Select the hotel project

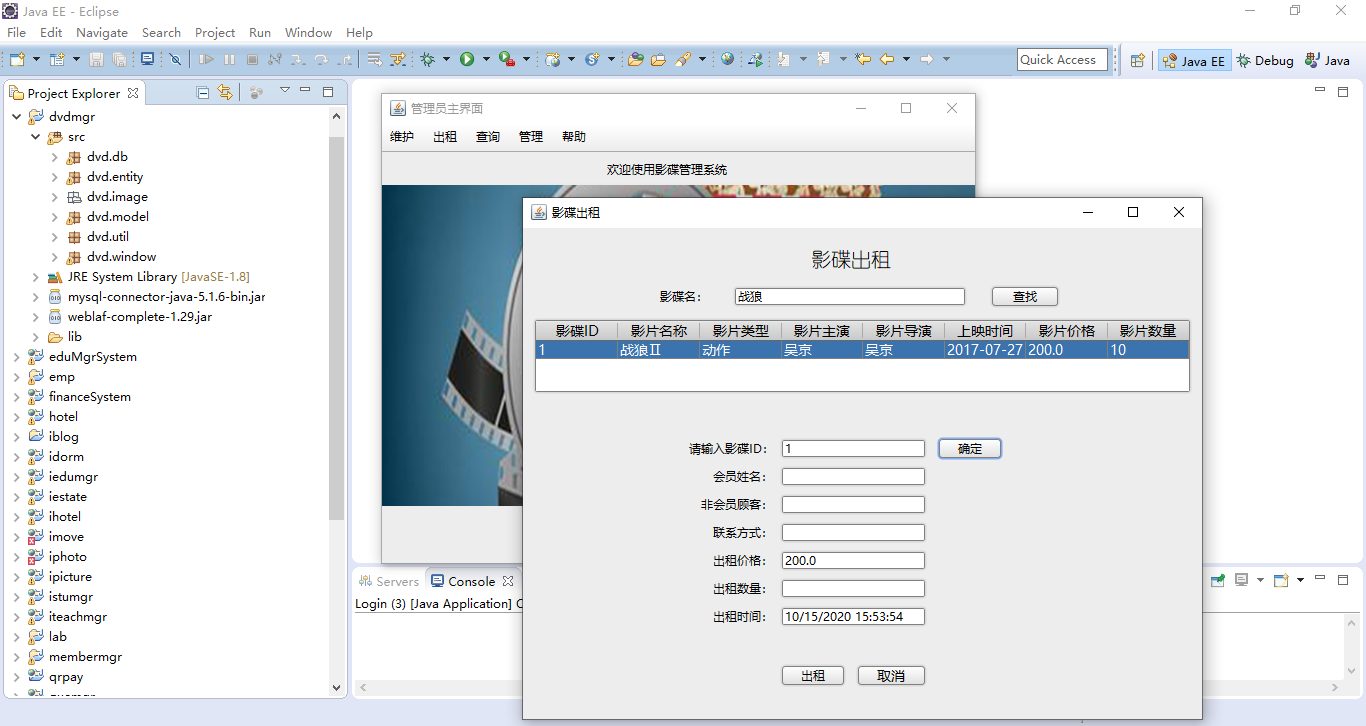point(63,417)
